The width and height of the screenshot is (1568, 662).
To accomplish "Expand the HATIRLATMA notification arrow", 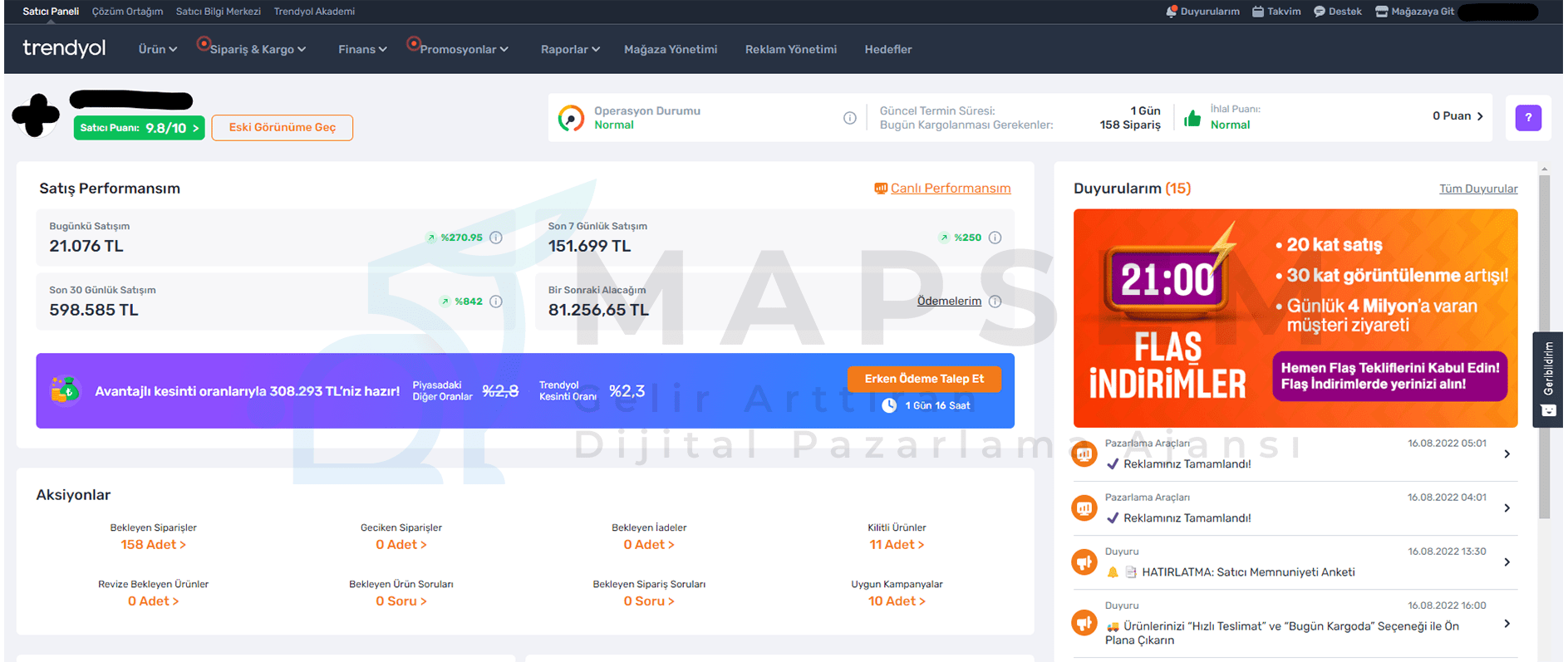I will click(x=1507, y=562).
